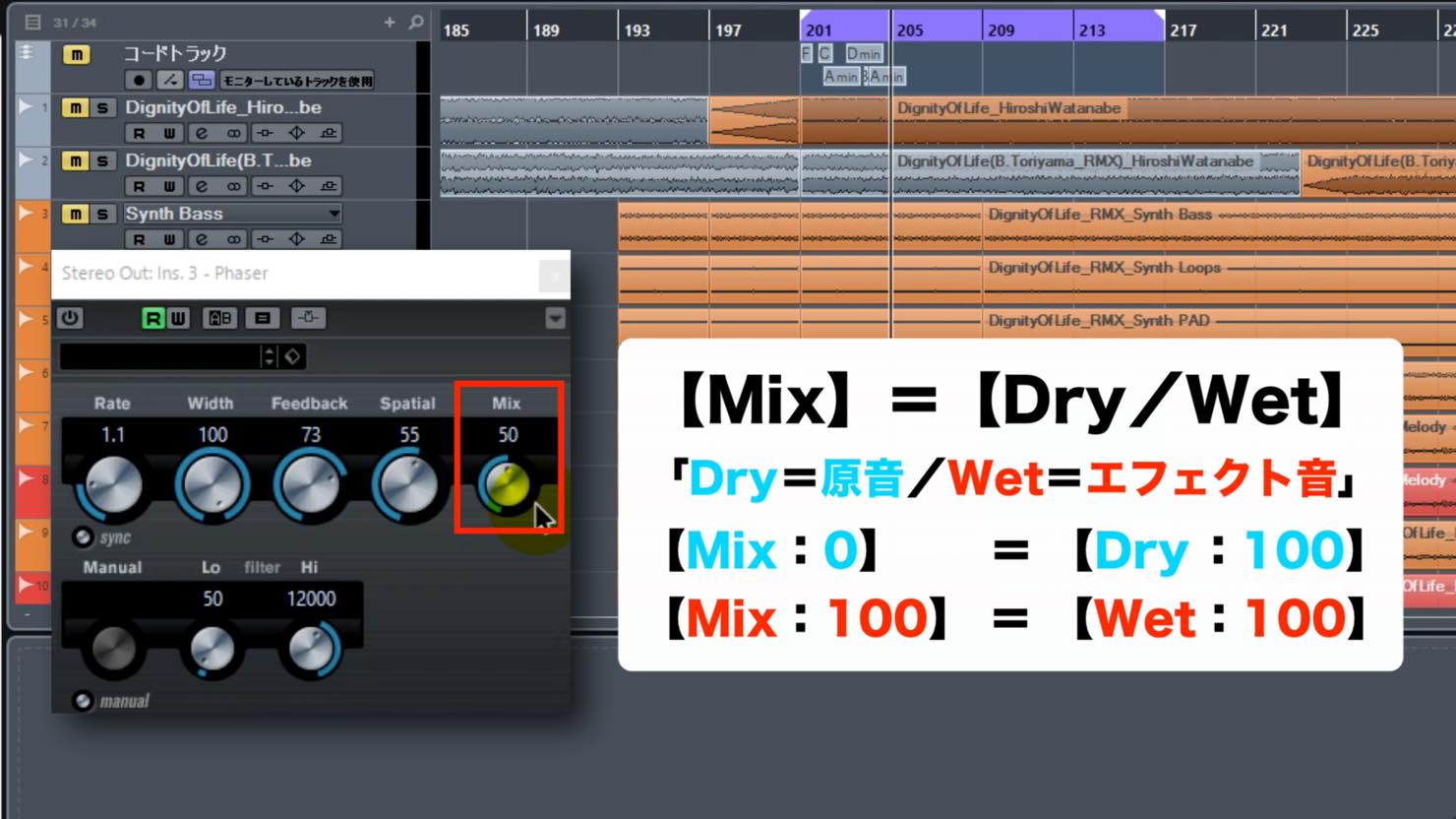The height and width of the screenshot is (819, 1456).
Task: Enable the Phaser sync option
Action: [83, 537]
